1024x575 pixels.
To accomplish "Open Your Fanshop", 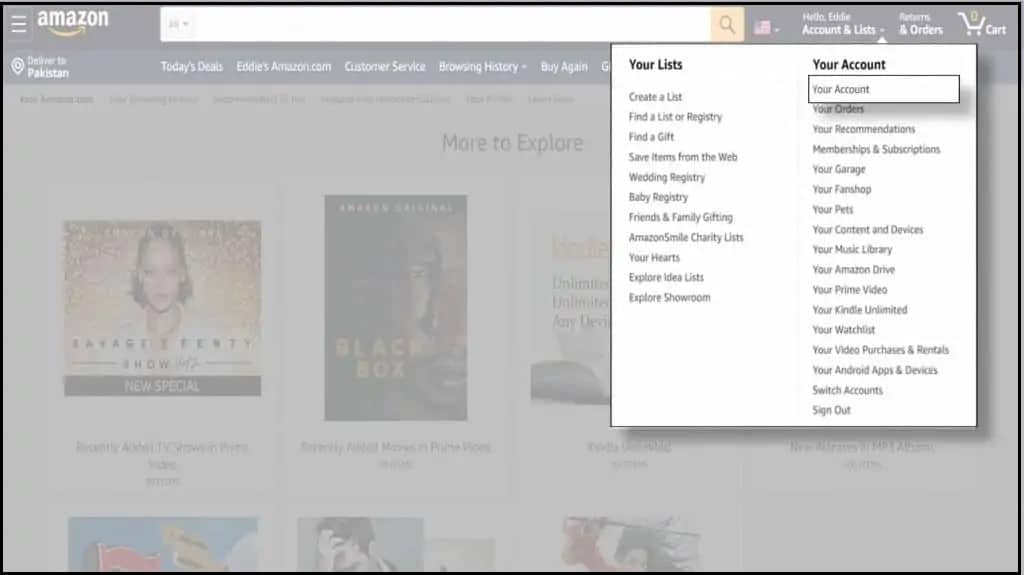I will (841, 189).
